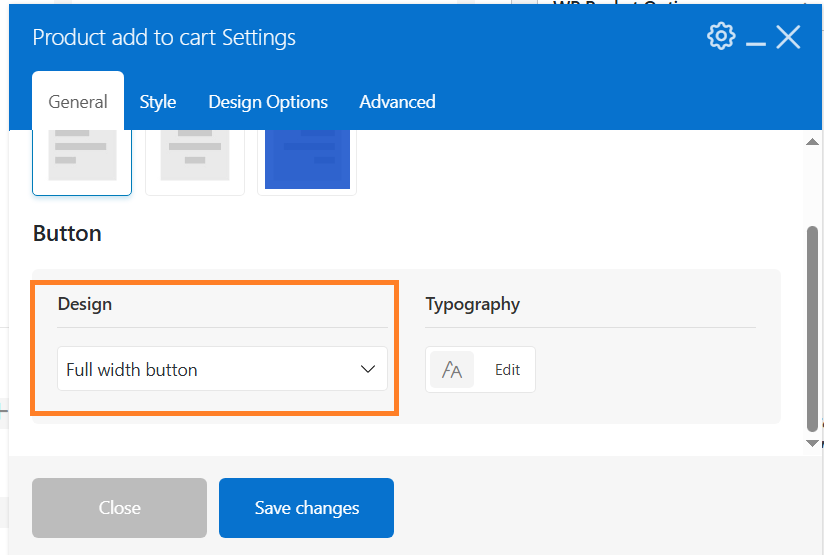Select the blue right-aligned layout thumbnail
This screenshot has height=555, width=824.
point(307,162)
